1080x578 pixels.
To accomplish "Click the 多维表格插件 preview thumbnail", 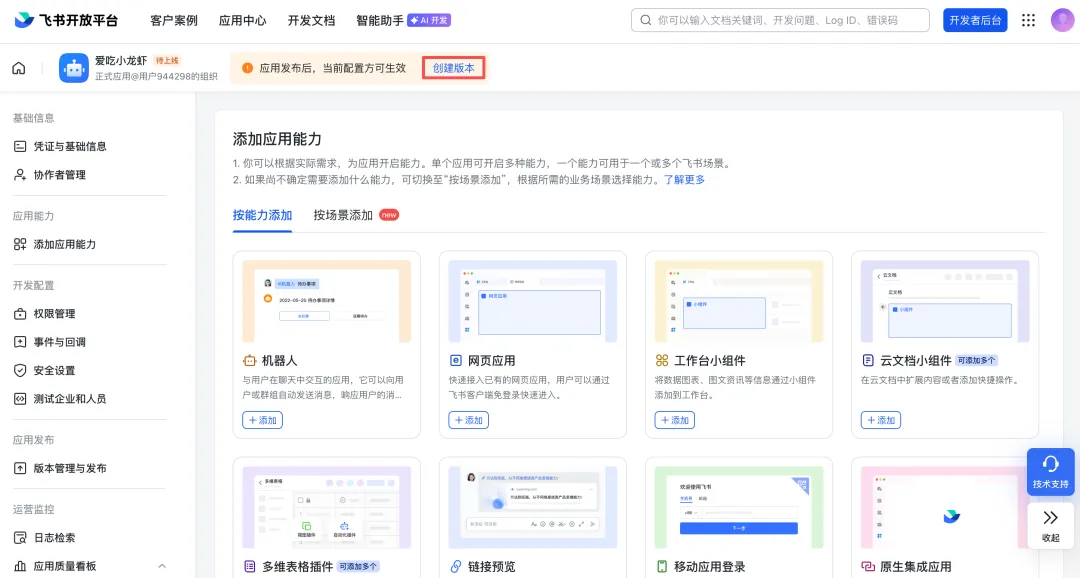I will [x=326, y=507].
